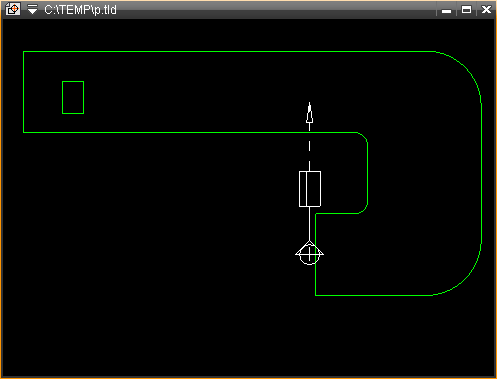Open the title bar dropdown arrow menu
This screenshot has width=497, height=379.
pyautogui.click(x=32, y=9)
